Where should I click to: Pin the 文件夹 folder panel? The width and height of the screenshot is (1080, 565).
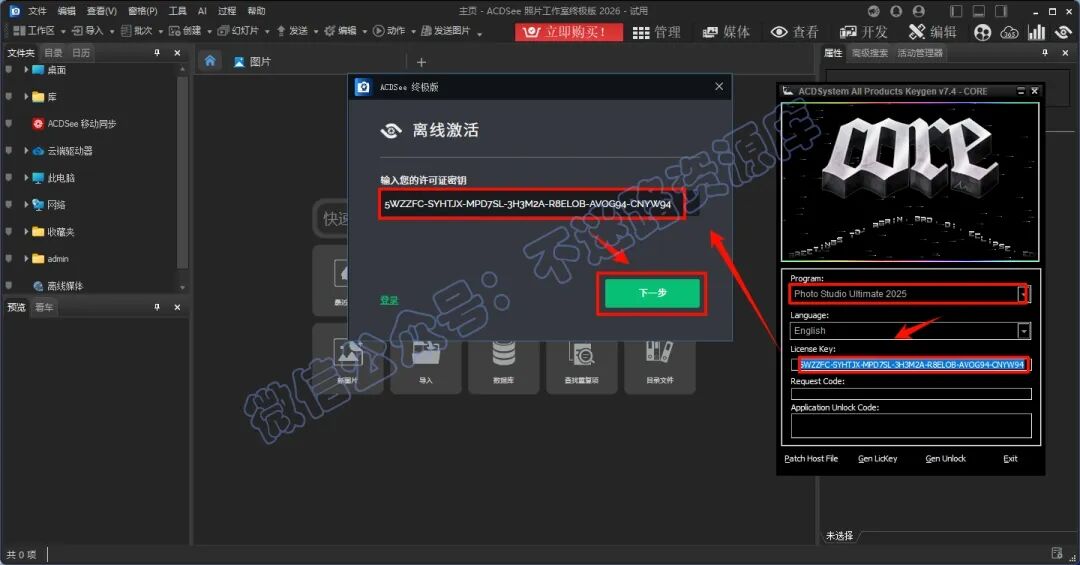pos(157,53)
